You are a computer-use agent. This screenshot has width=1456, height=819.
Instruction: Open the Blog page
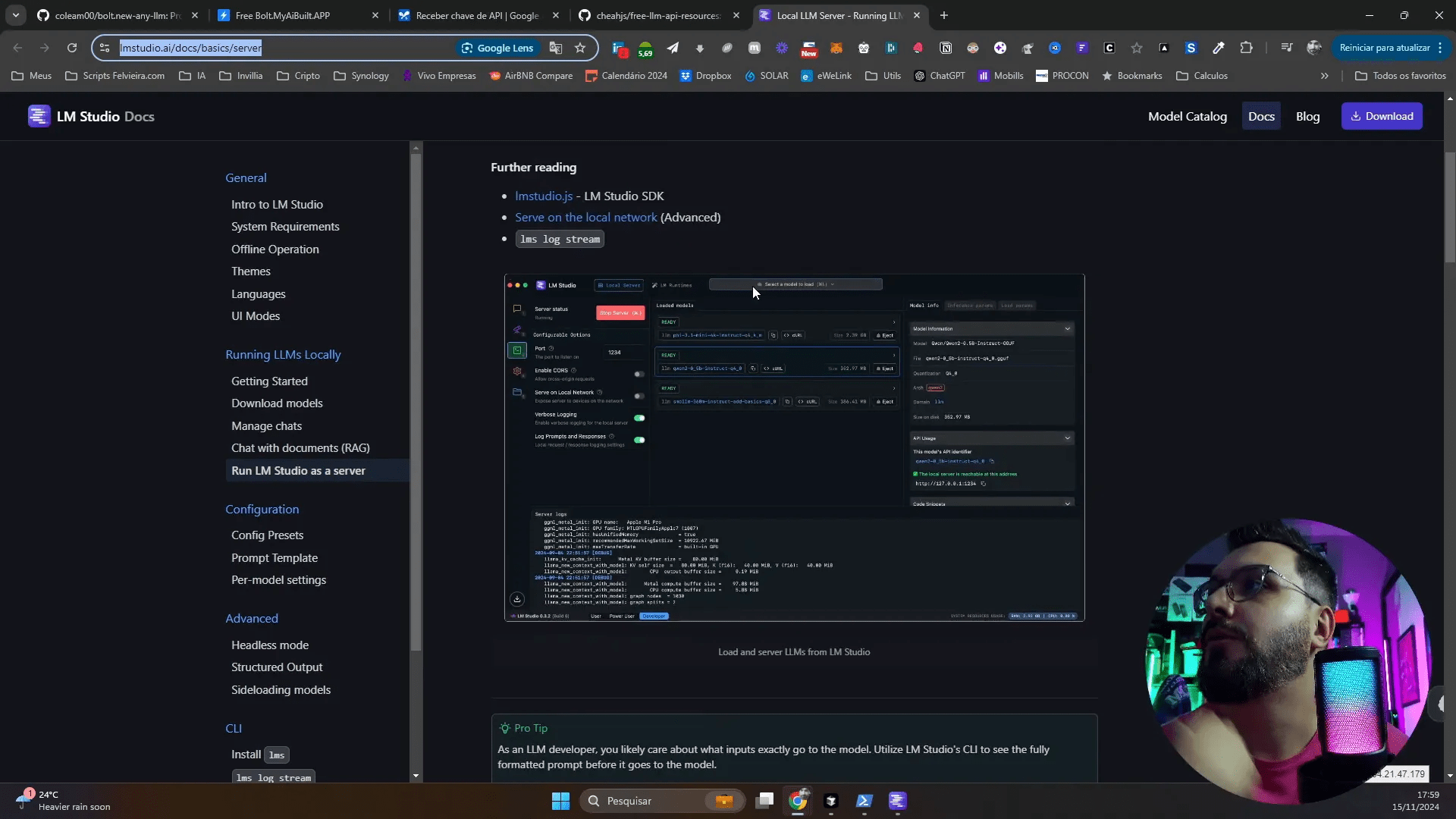[1307, 116]
